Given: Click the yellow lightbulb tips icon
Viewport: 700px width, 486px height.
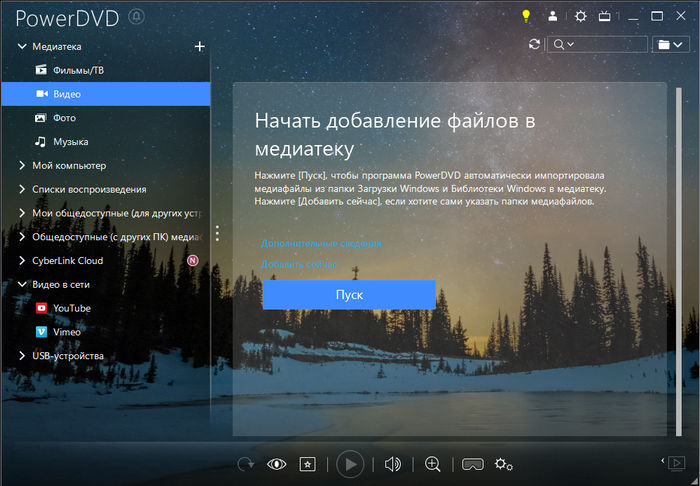Looking at the screenshot, I should point(526,17).
